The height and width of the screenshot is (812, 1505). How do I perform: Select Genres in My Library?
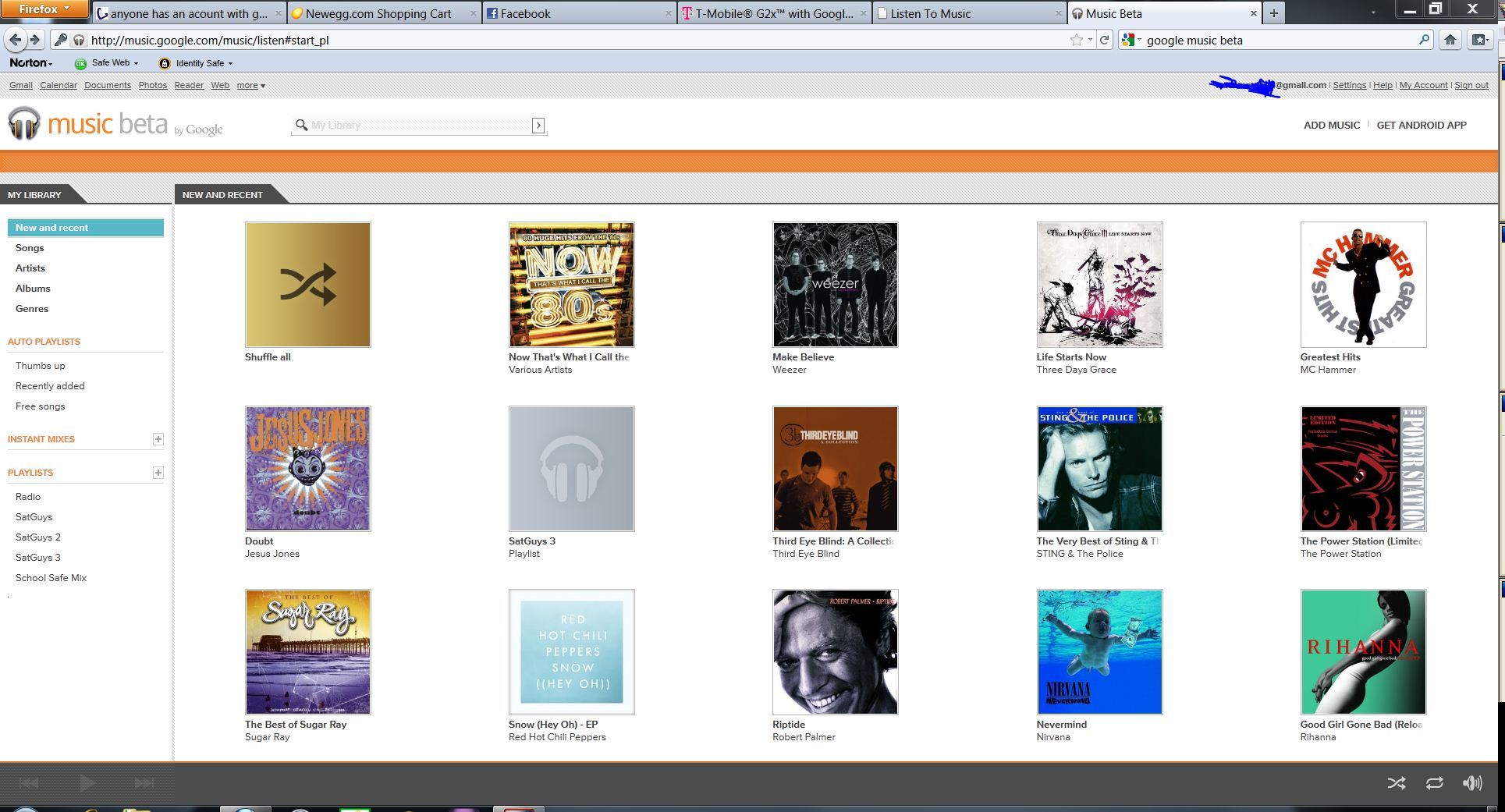coord(32,309)
